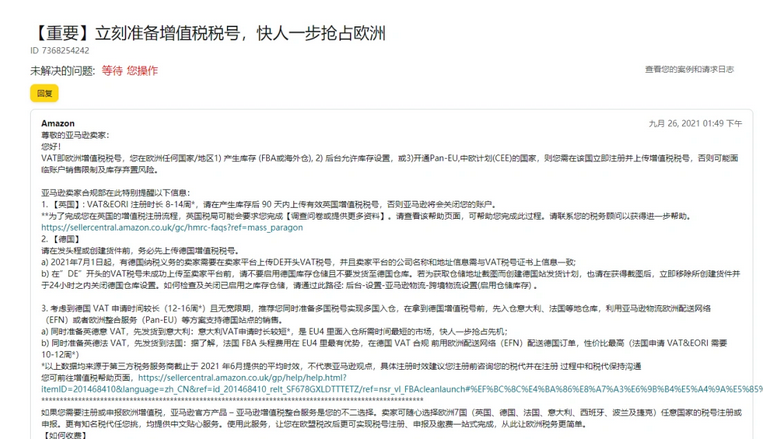The width and height of the screenshot is (784, 446).
Task: Click the 等待 您操作 status text
Action: coord(130,71)
